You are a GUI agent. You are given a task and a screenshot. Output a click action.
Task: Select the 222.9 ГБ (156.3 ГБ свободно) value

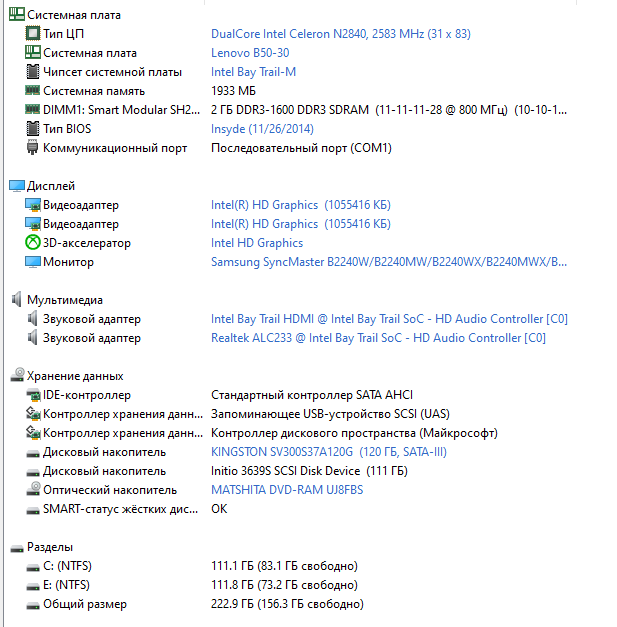coord(288,604)
